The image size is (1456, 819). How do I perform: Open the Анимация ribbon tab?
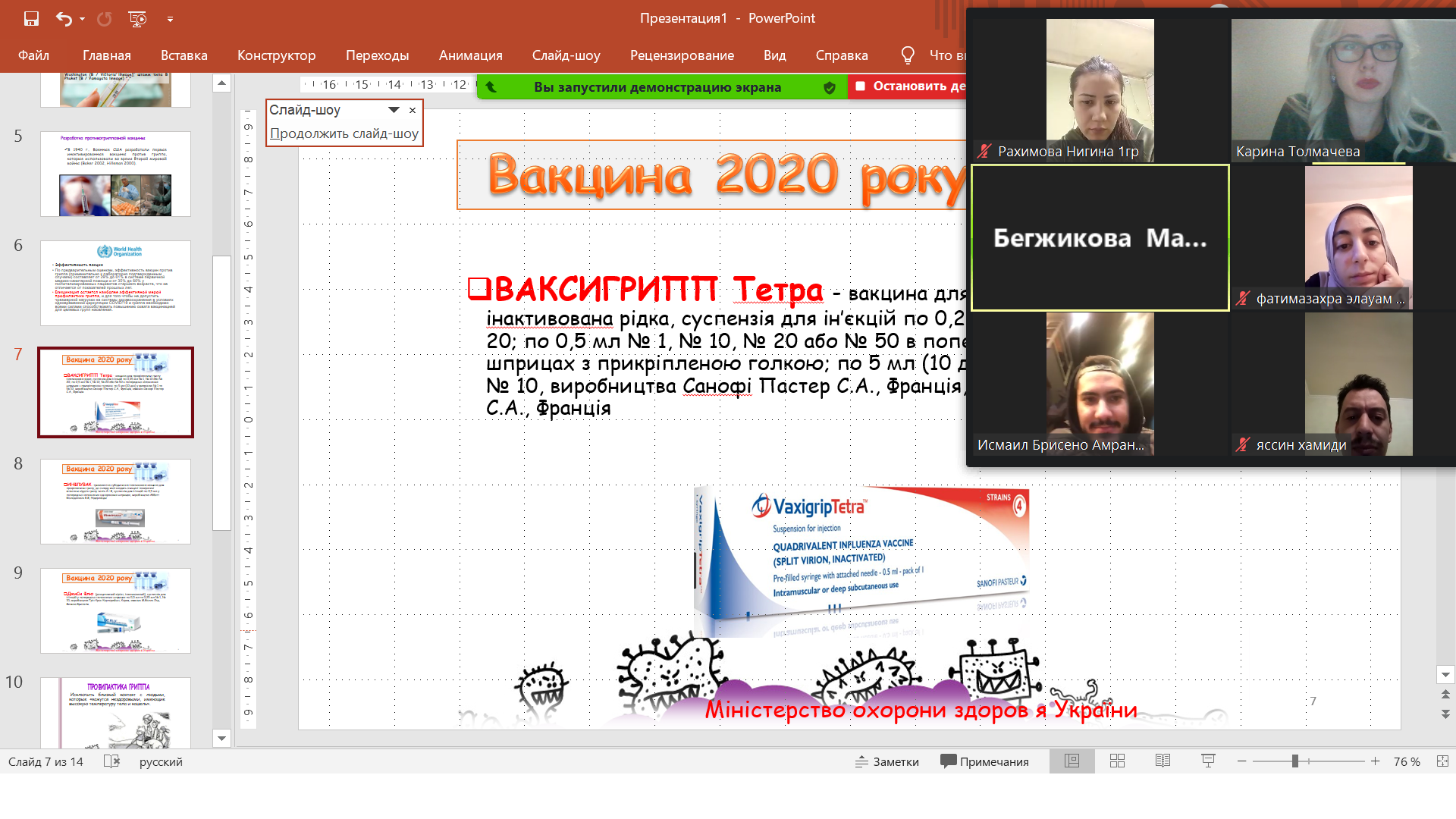[x=470, y=55]
